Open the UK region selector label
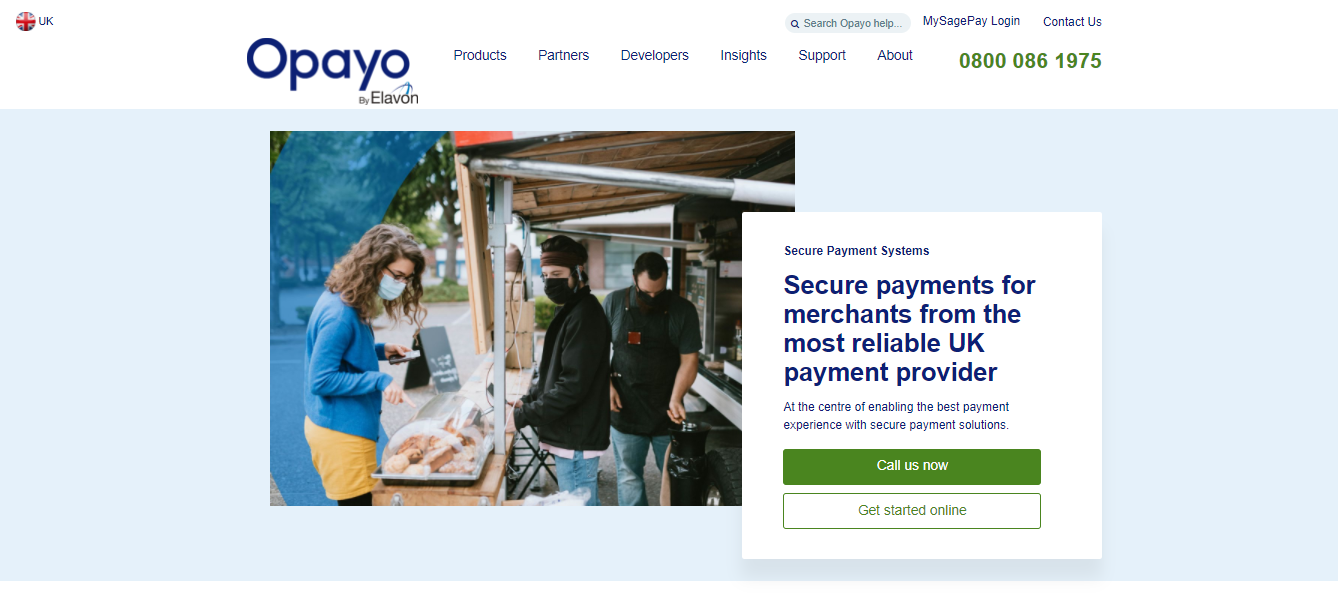 pyautogui.click(x=46, y=21)
